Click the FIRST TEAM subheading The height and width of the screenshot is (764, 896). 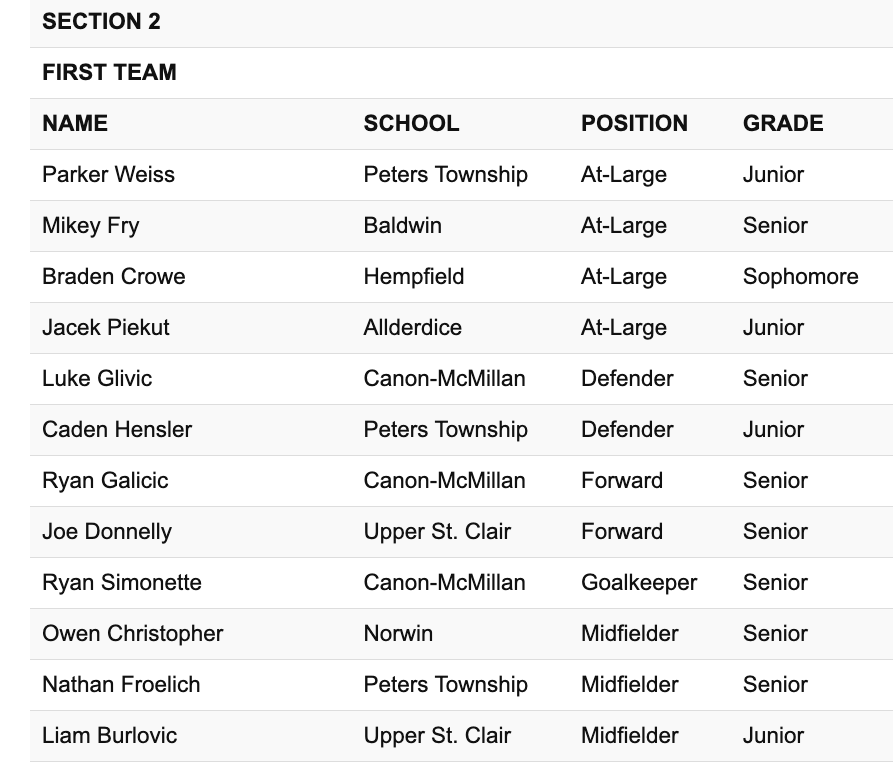(x=109, y=72)
